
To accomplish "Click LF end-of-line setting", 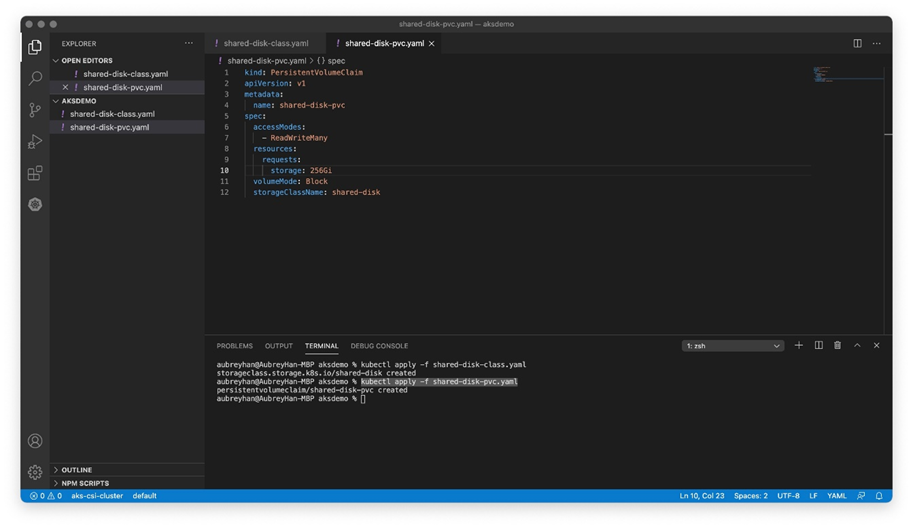I will [813, 496].
